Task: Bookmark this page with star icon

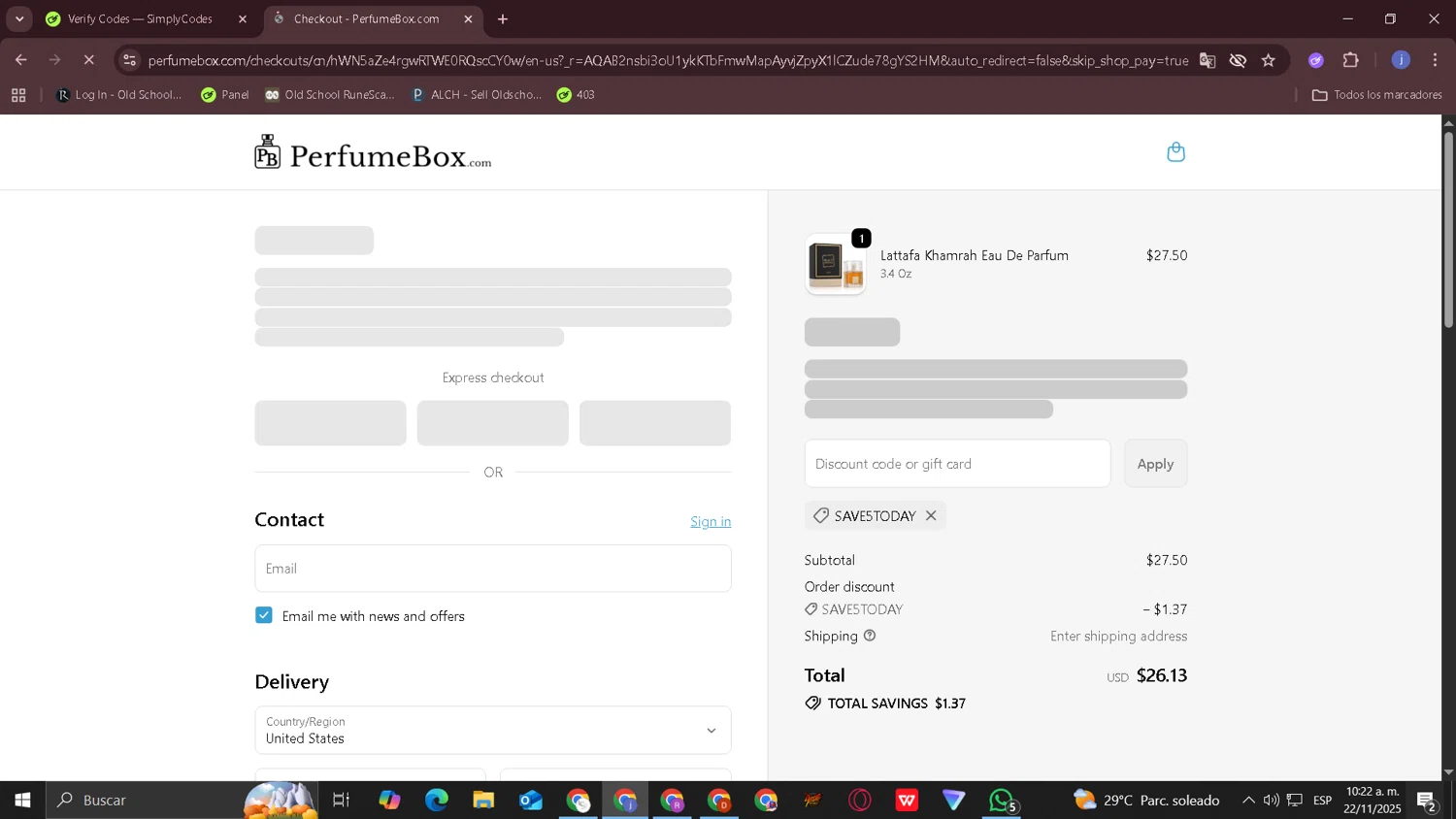Action: [1268, 60]
